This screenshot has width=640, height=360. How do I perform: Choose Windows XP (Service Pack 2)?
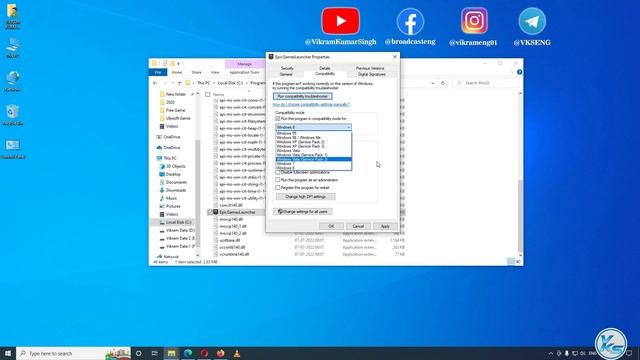pyautogui.click(x=313, y=142)
